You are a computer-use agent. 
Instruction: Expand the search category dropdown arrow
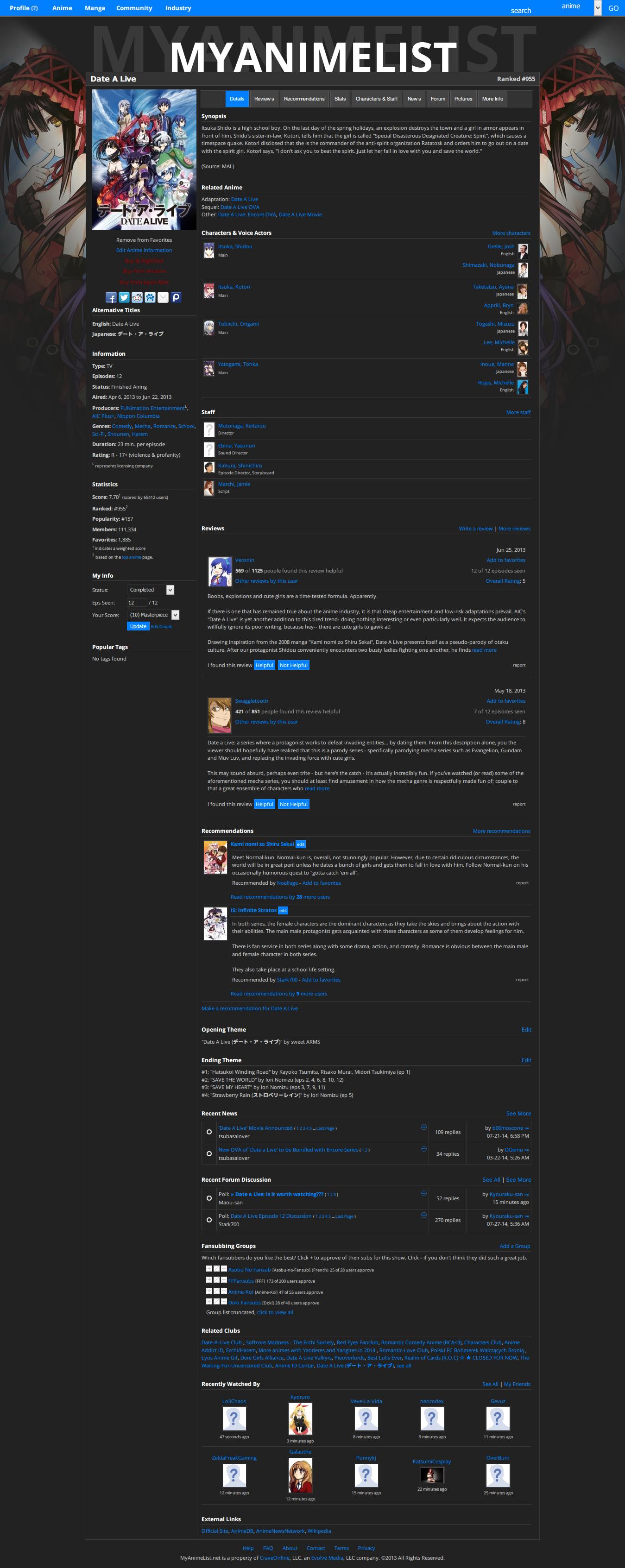coord(597,8)
